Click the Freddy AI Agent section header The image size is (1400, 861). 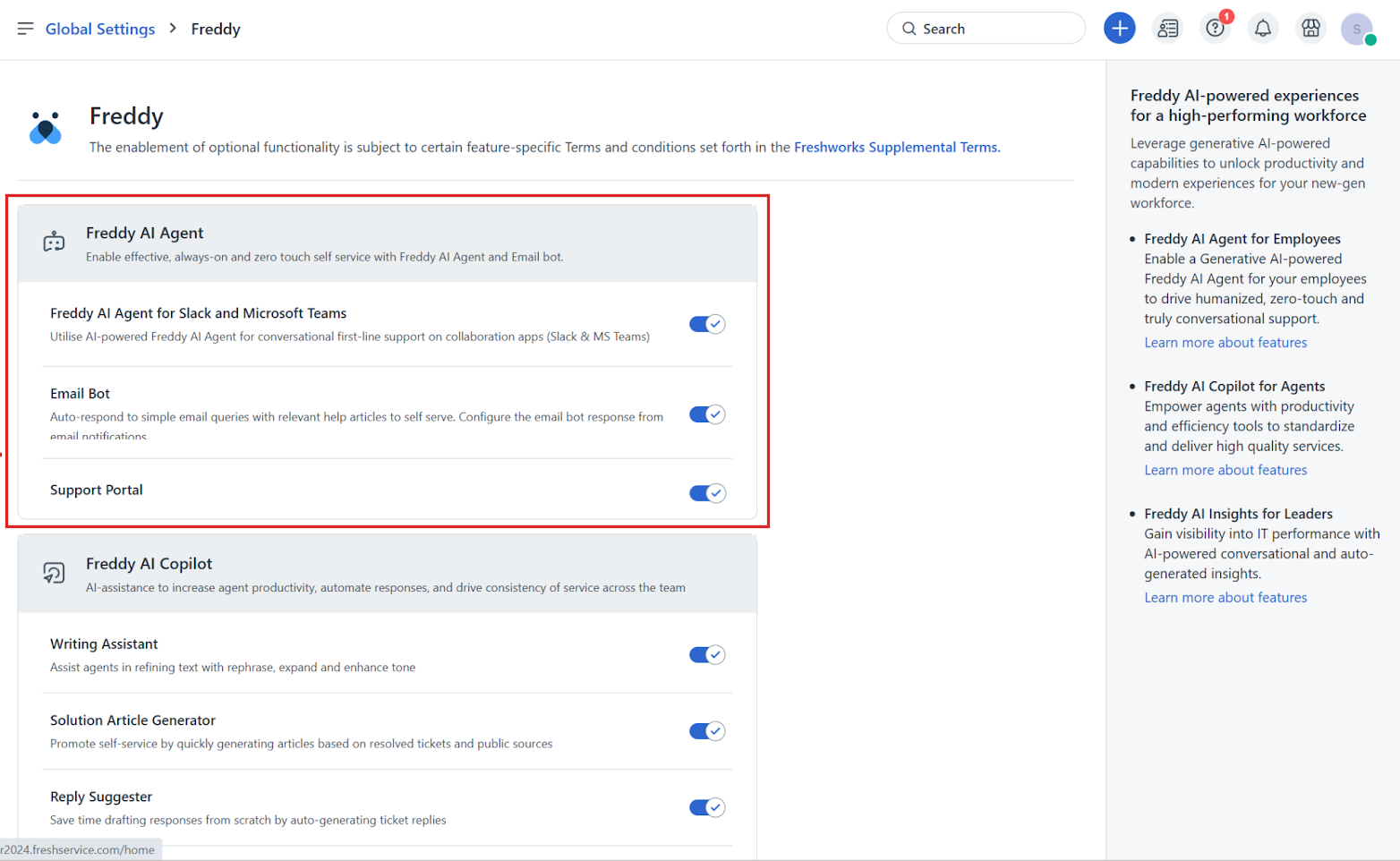[388, 243]
